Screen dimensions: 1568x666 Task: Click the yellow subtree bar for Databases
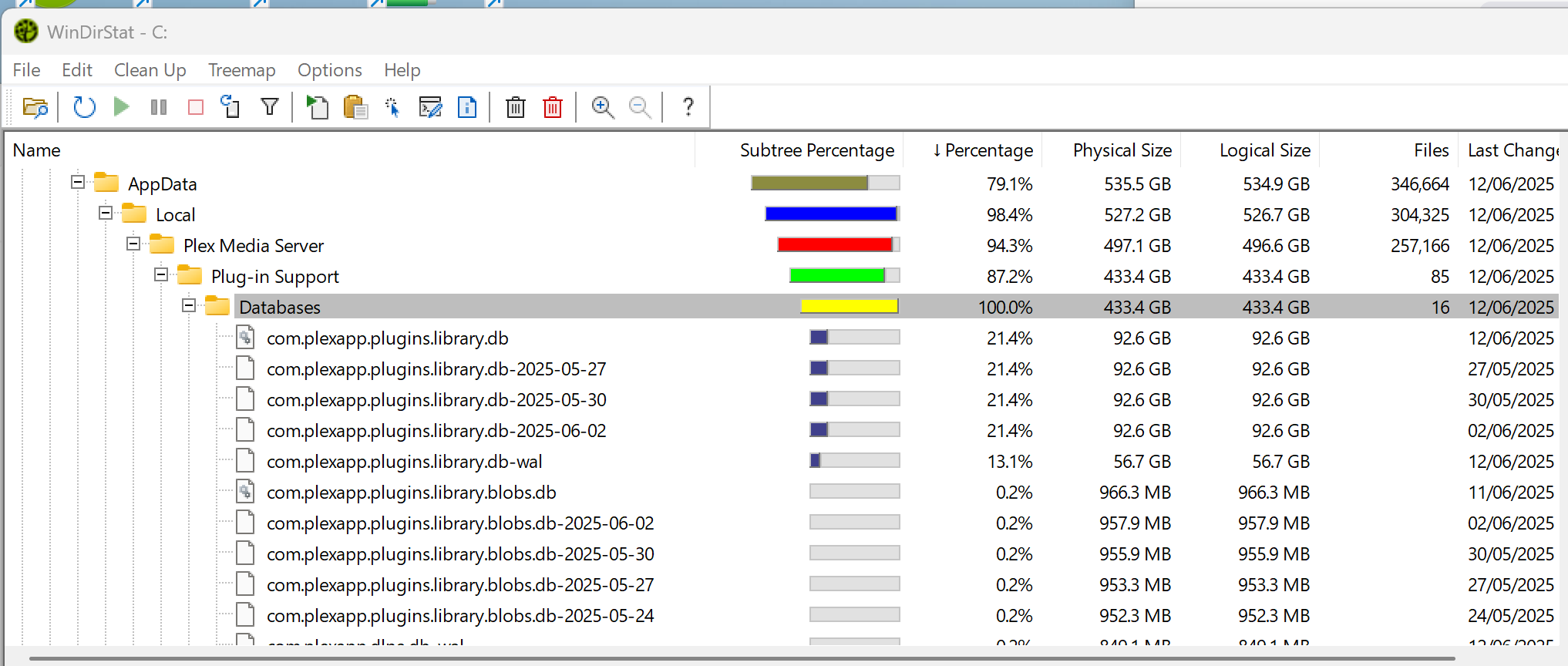pyautogui.click(x=850, y=307)
